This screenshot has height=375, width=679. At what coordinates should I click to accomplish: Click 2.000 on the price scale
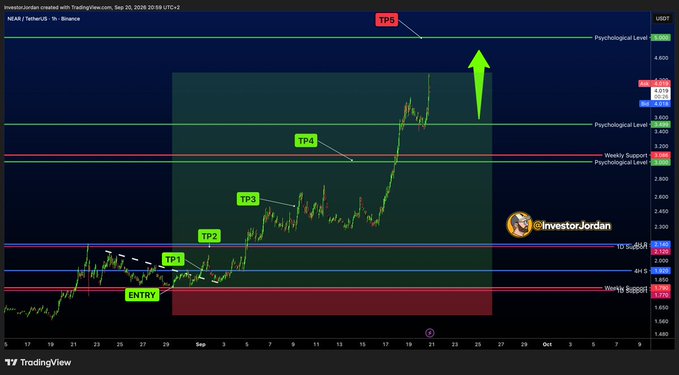(661, 261)
